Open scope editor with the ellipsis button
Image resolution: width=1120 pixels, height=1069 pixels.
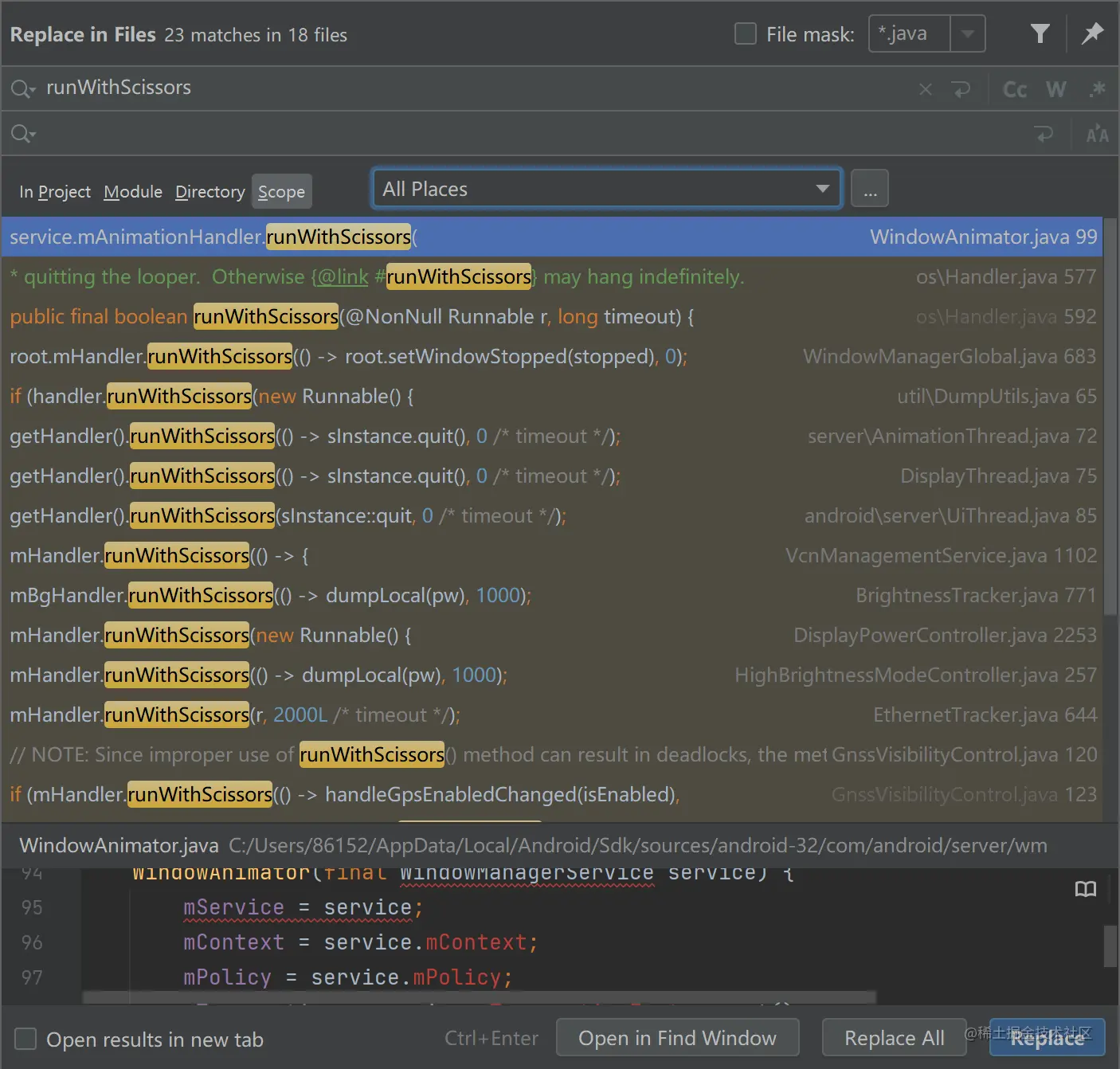click(870, 189)
